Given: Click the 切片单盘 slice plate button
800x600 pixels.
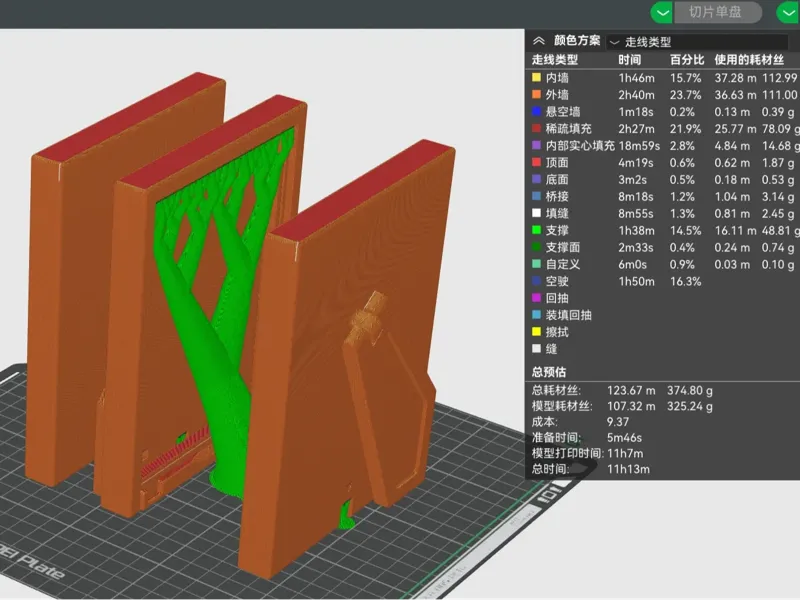Looking at the screenshot, I should (x=717, y=12).
